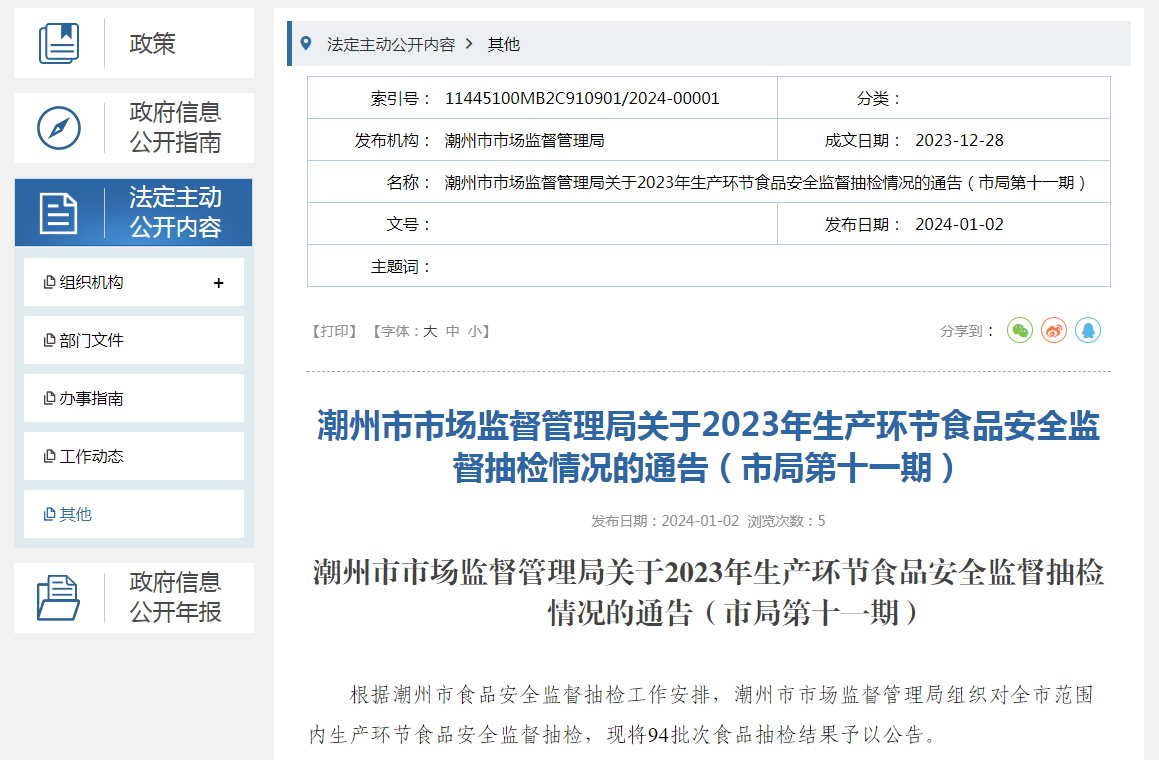1159x760 pixels.
Task: Share article via WeChat icon
Action: point(1020,330)
